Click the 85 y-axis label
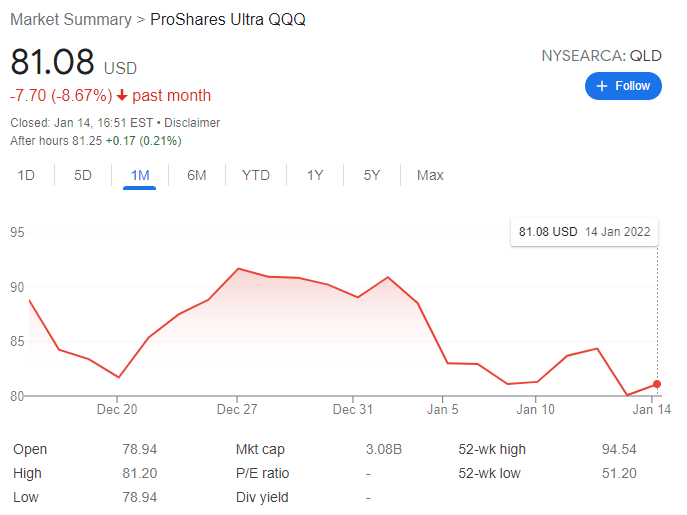The height and width of the screenshot is (515, 687). pos(18,341)
